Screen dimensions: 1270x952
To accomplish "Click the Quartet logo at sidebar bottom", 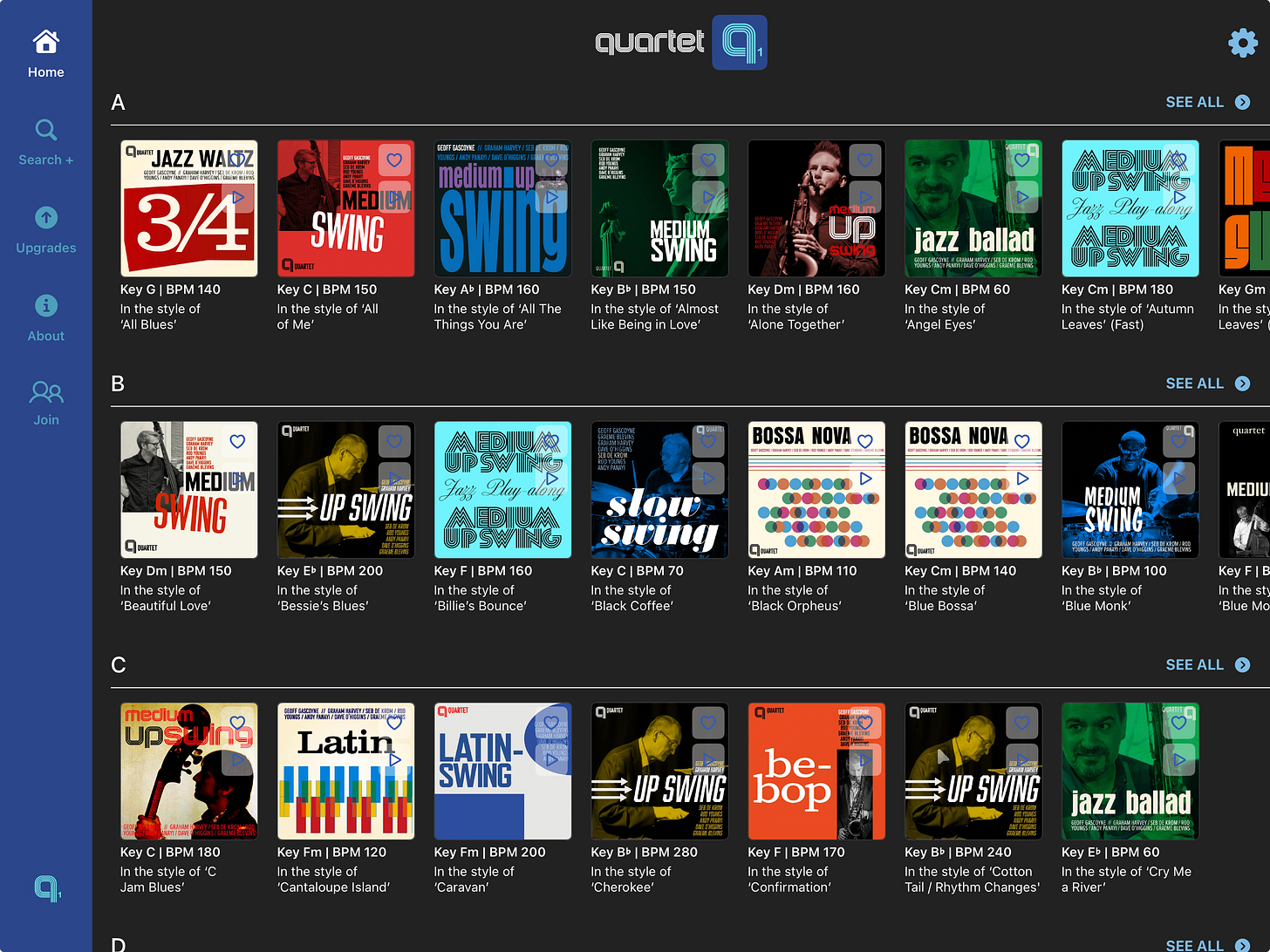I will click(47, 888).
